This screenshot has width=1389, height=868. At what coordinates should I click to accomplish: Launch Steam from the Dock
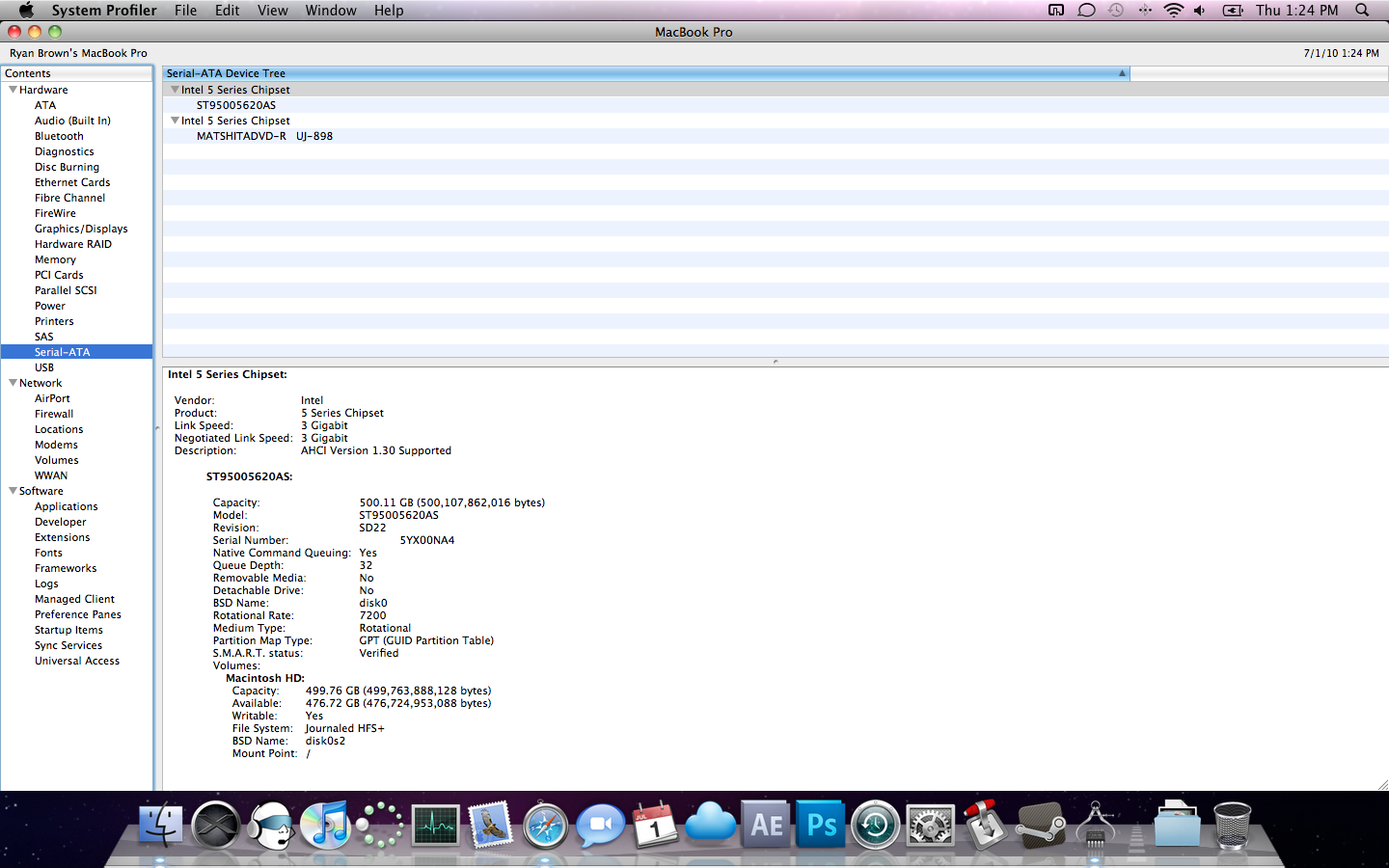click(1041, 826)
